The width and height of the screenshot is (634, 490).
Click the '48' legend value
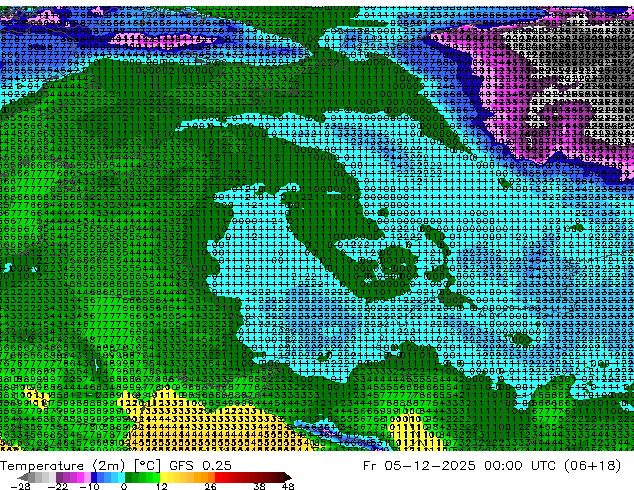(288, 486)
